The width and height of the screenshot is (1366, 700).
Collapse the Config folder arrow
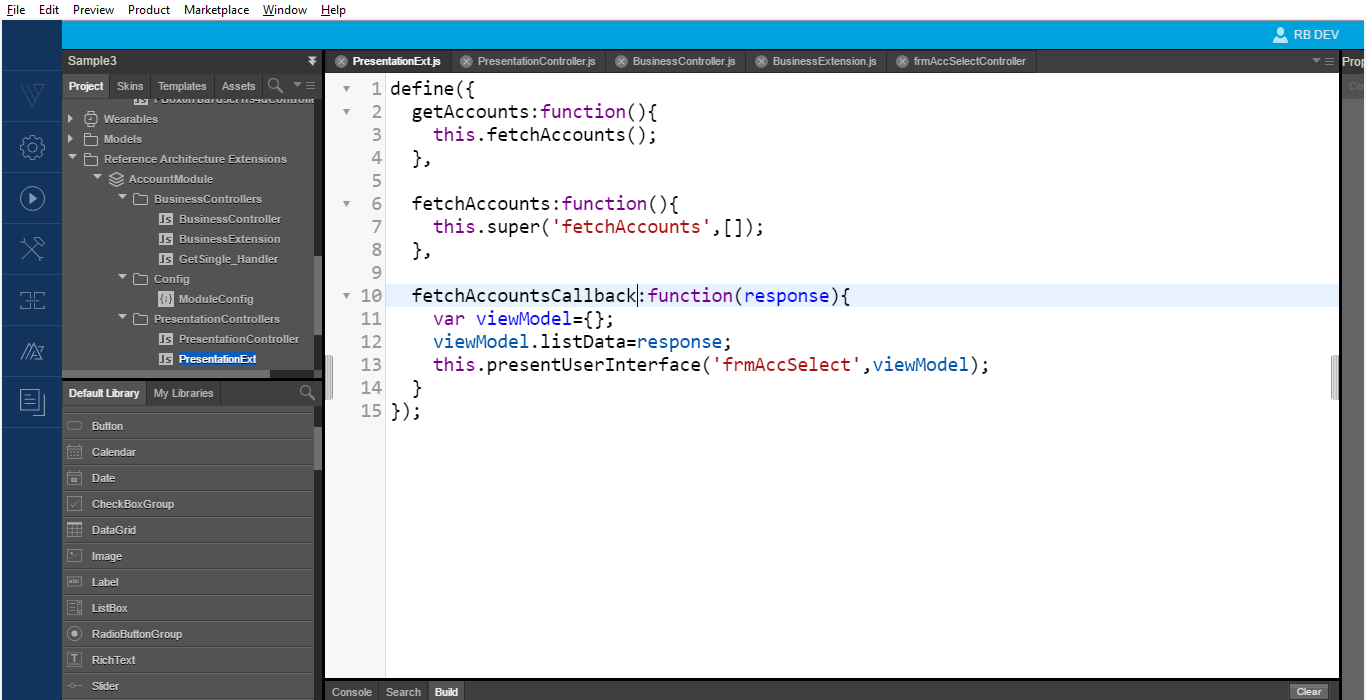(122, 278)
